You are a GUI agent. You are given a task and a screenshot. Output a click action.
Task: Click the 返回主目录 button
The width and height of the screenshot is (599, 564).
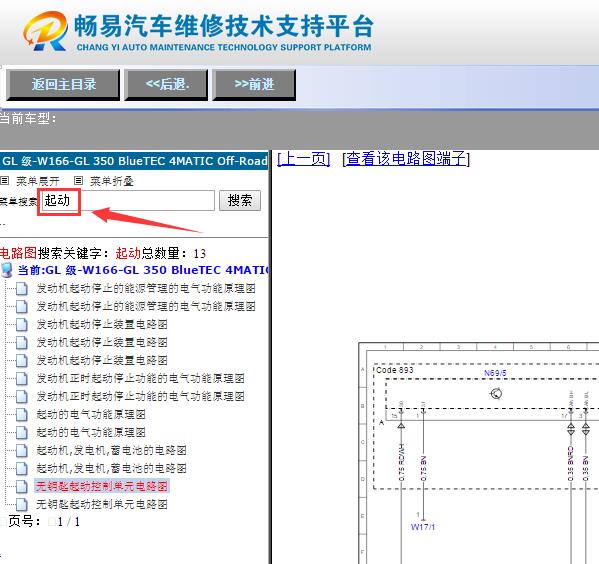point(63,84)
